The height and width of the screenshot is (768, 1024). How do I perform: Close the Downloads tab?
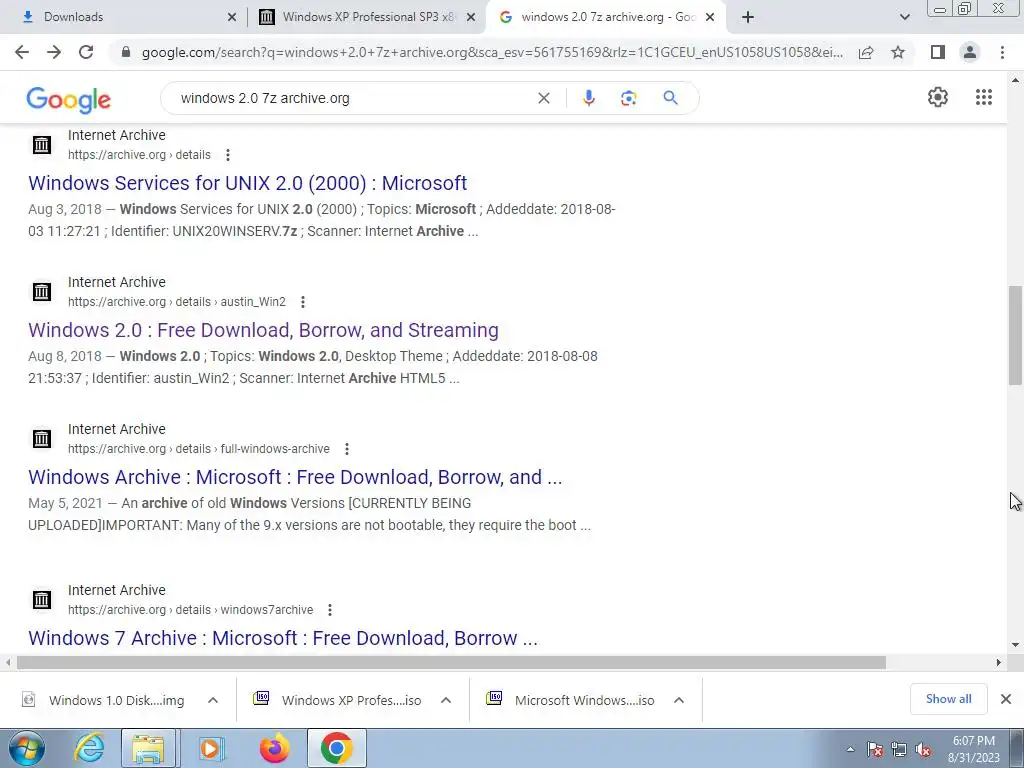coord(232,18)
